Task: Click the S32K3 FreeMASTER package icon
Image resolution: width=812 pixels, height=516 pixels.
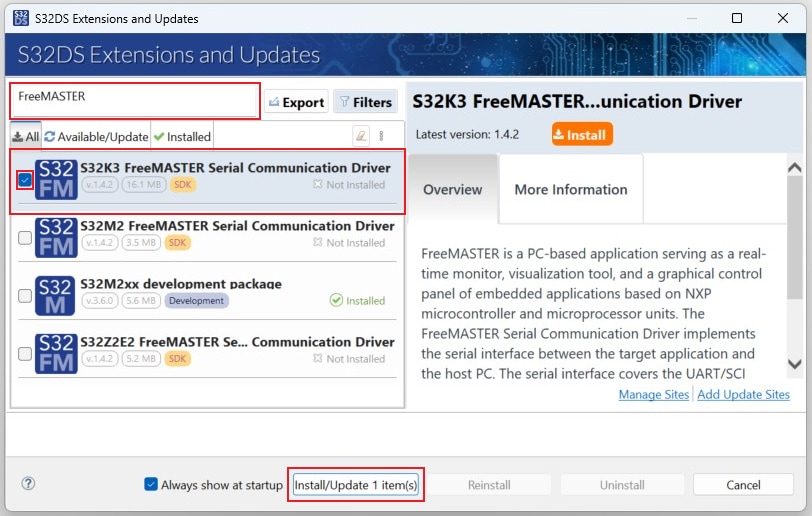Action: click(x=56, y=180)
